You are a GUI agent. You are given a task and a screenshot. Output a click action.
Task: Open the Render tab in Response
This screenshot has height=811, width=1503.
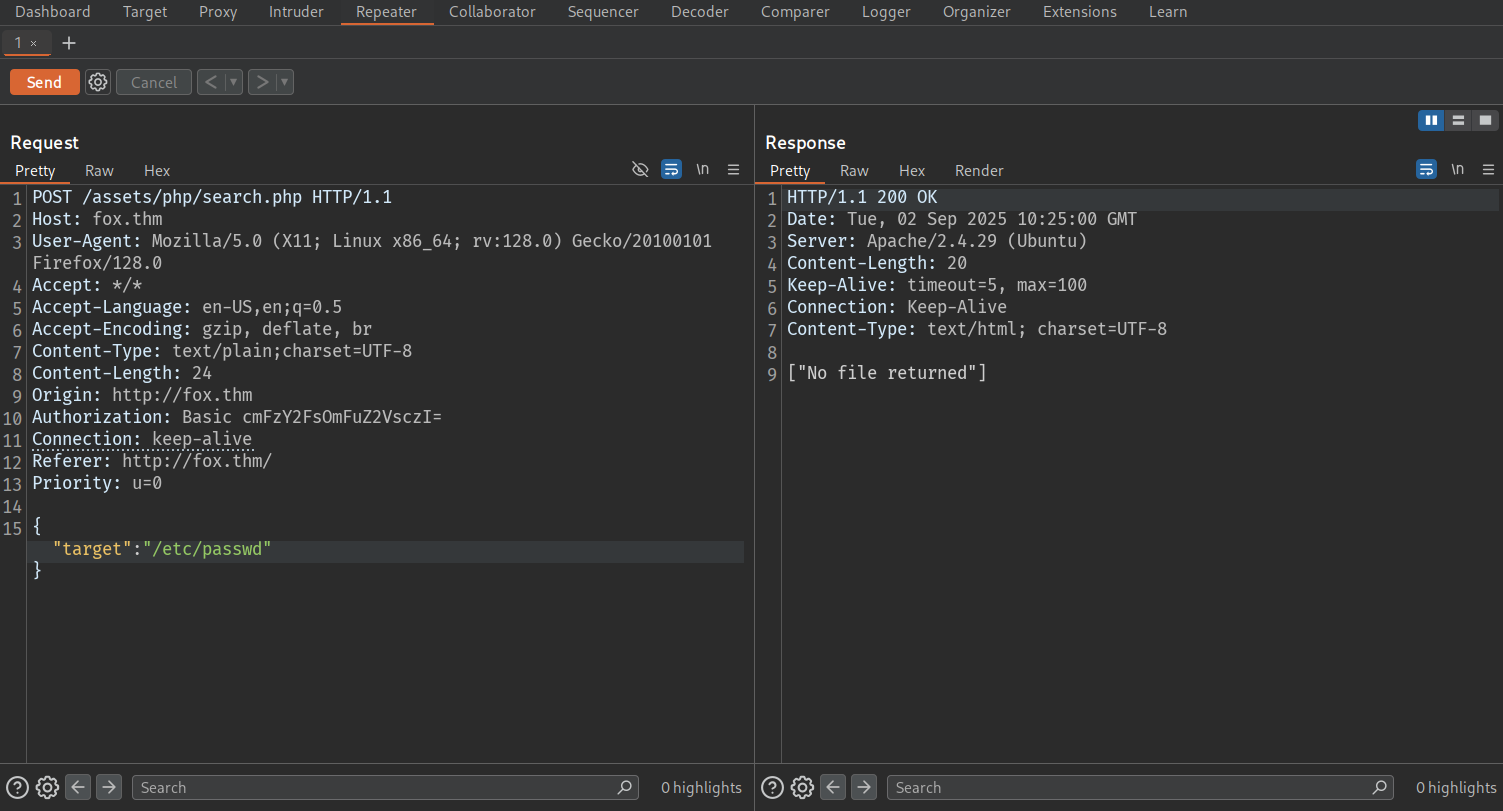pos(978,171)
